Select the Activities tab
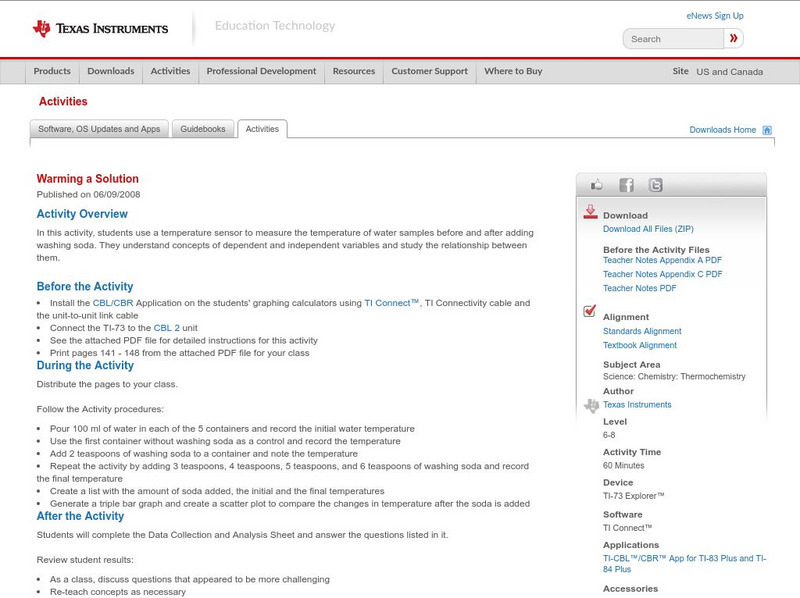Screen dimensions: 800x598 click(262, 129)
